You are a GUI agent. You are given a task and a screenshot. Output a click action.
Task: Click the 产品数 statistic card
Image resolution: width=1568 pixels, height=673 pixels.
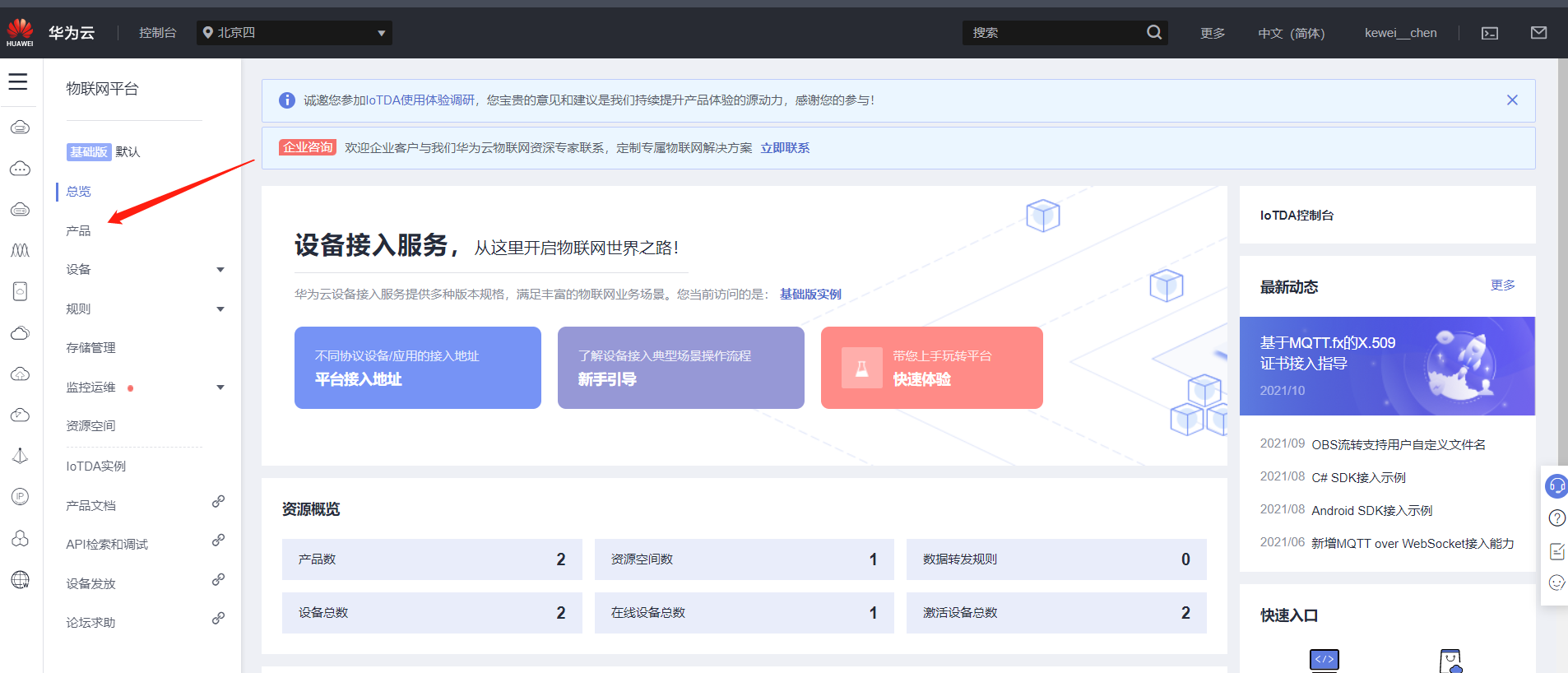pos(432,559)
